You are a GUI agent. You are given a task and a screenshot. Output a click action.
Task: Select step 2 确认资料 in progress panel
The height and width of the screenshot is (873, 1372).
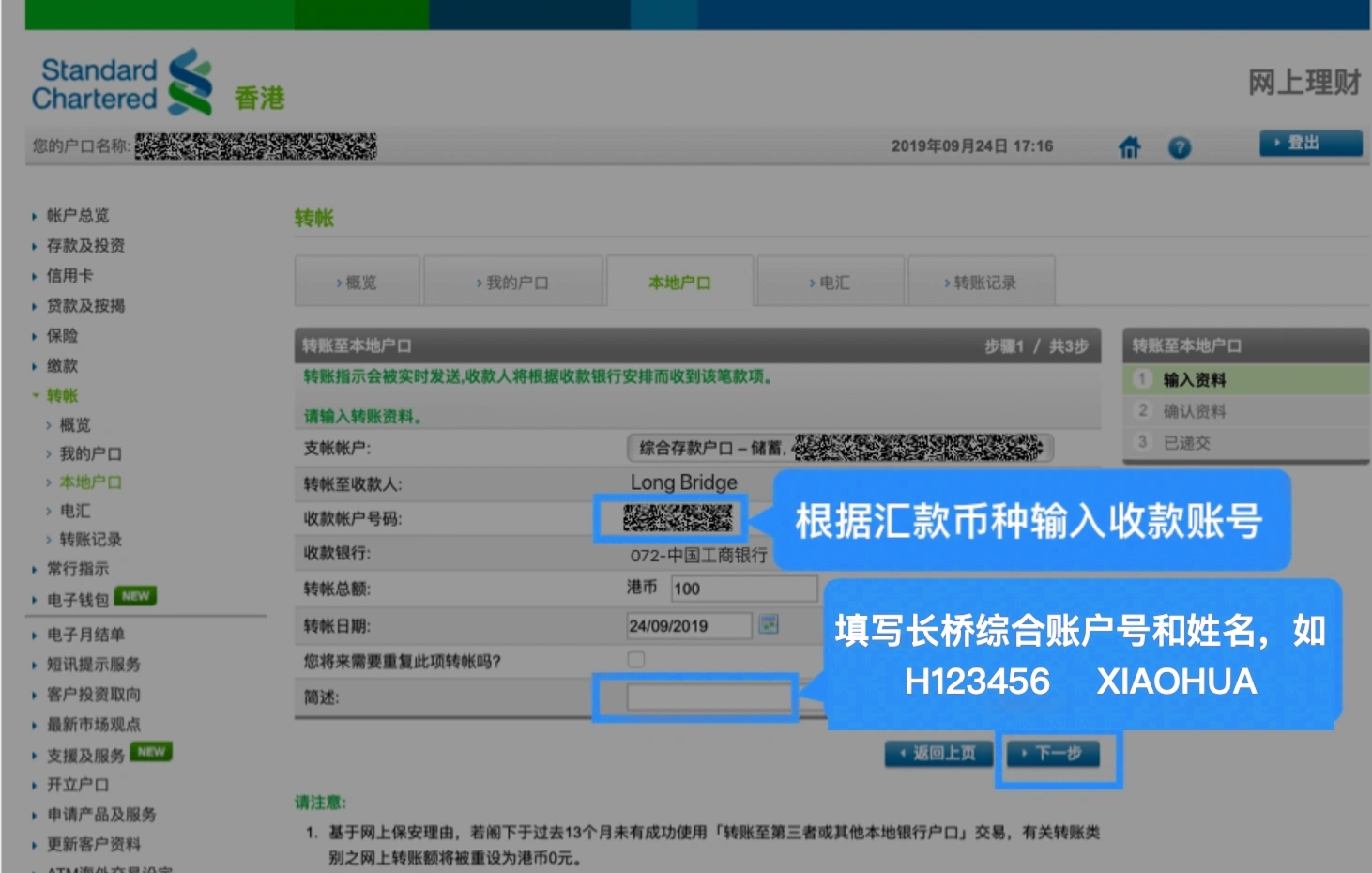point(1246,411)
